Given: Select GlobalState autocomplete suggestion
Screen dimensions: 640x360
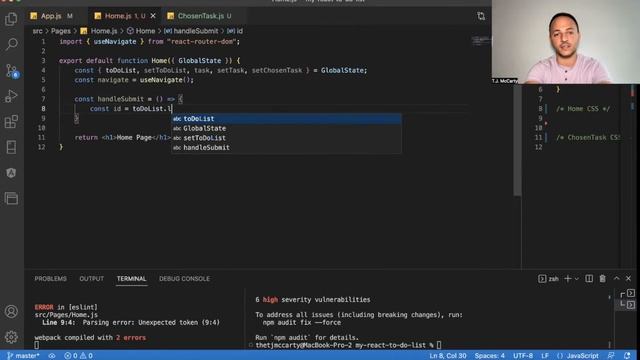Looking at the screenshot, I should (x=286, y=129).
